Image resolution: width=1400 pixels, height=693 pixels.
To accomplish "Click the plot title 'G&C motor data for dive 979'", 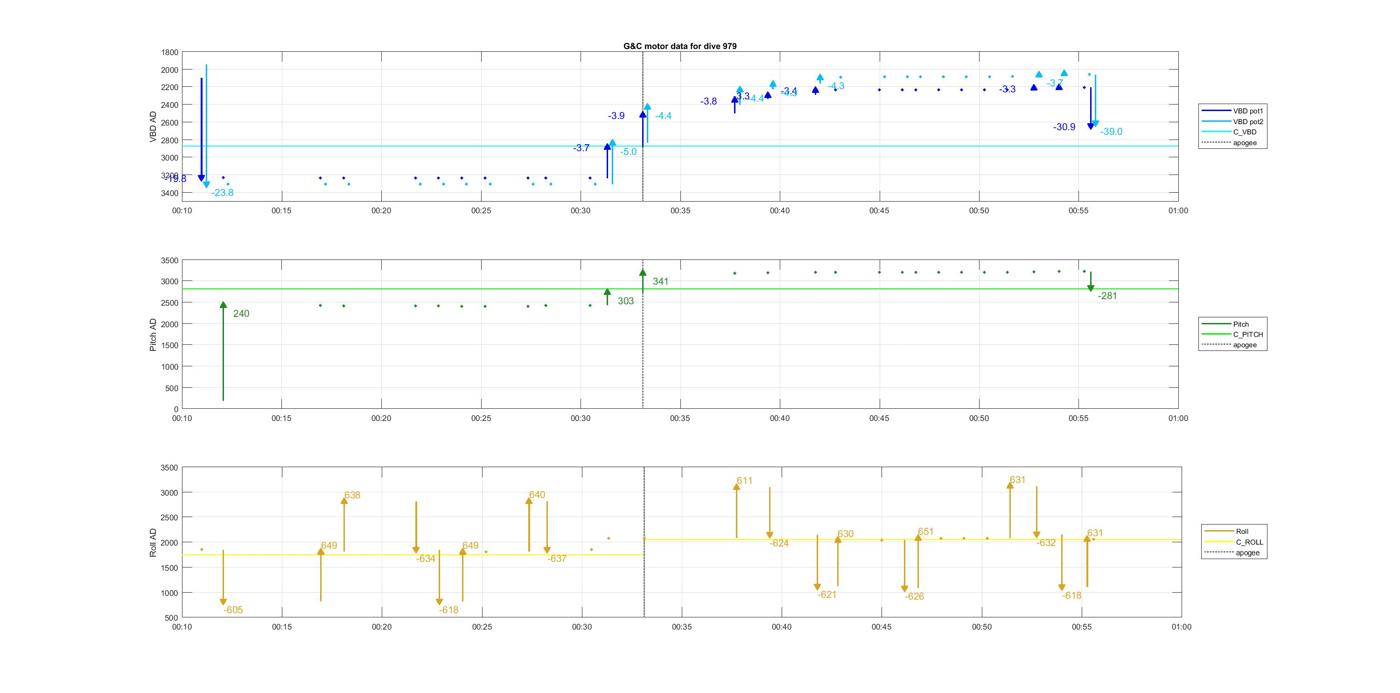I will pyautogui.click(x=680, y=46).
